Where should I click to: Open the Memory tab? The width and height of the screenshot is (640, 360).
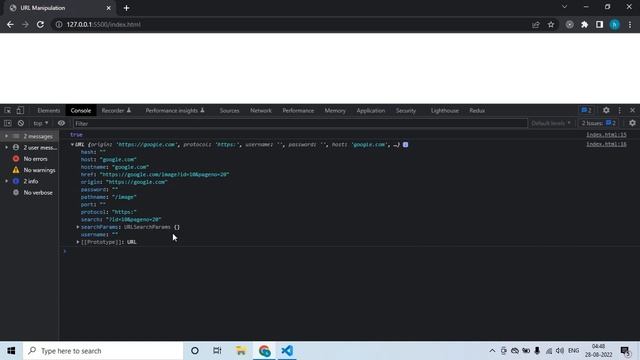335,111
